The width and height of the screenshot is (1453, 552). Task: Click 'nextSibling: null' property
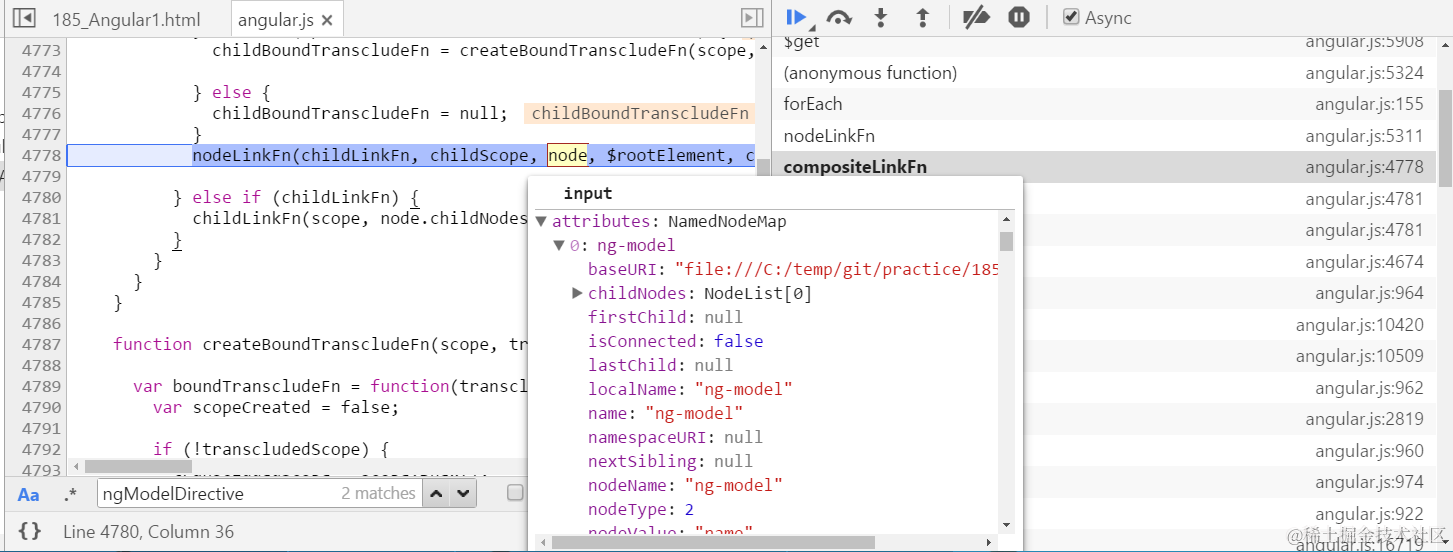(670, 461)
